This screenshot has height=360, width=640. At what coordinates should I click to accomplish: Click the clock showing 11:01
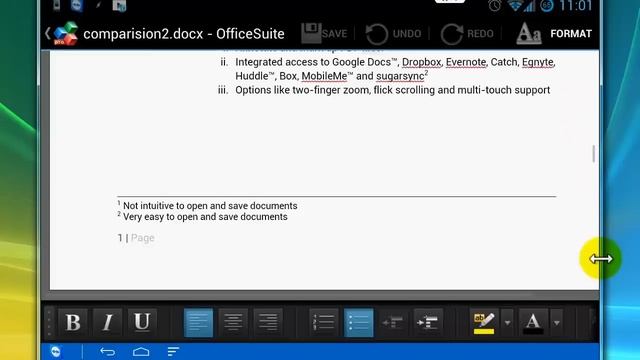click(576, 6)
